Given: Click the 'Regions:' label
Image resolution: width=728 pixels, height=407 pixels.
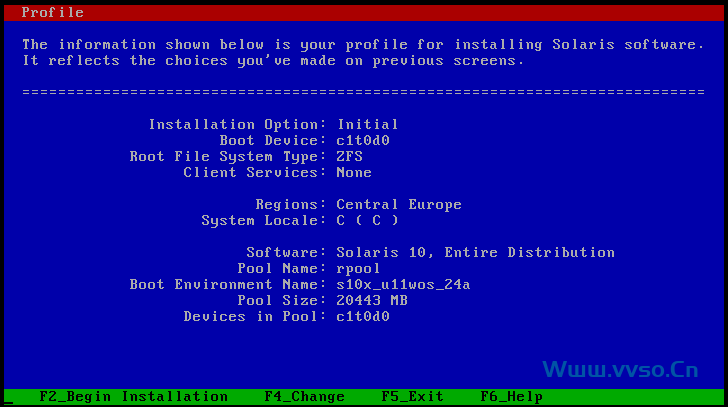Looking at the screenshot, I should tap(291, 205).
